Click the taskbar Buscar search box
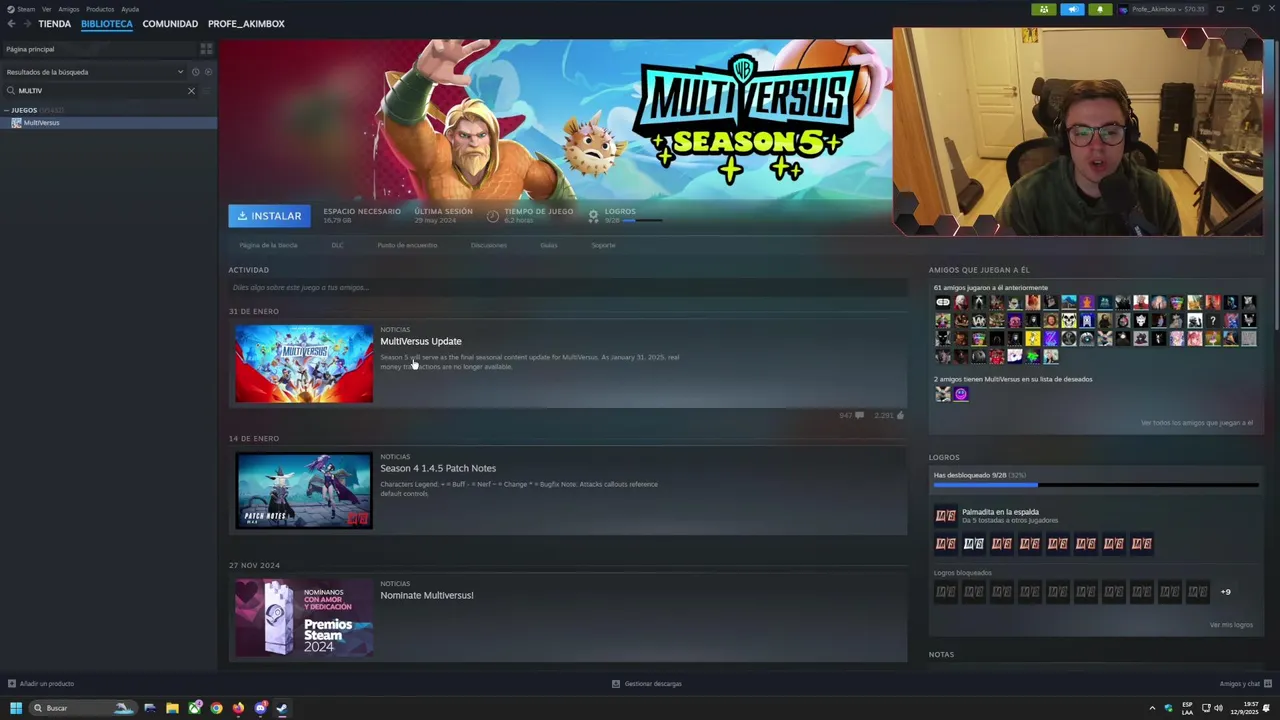The height and width of the screenshot is (720, 1280). (82, 708)
